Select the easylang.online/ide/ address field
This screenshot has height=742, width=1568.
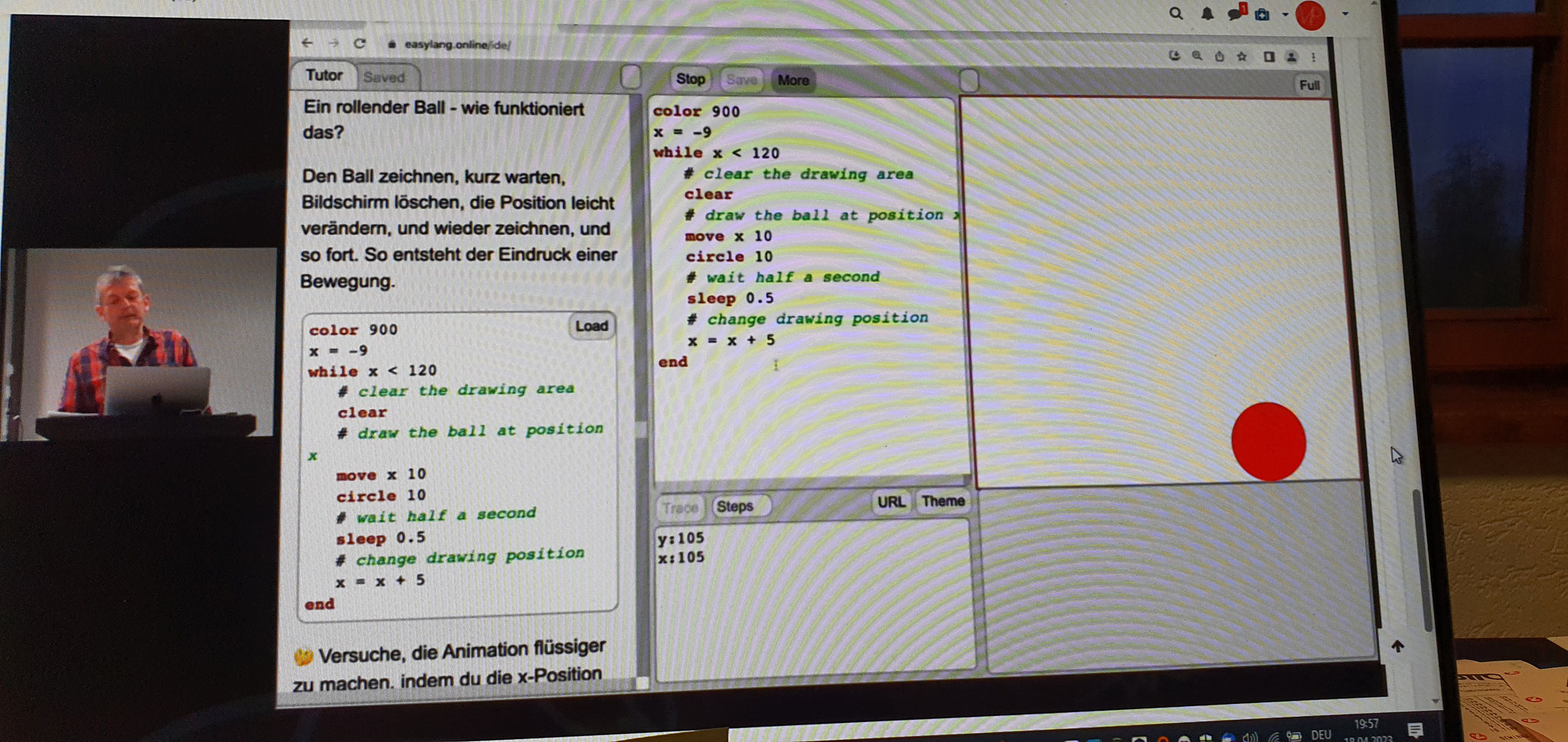pos(457,44)
